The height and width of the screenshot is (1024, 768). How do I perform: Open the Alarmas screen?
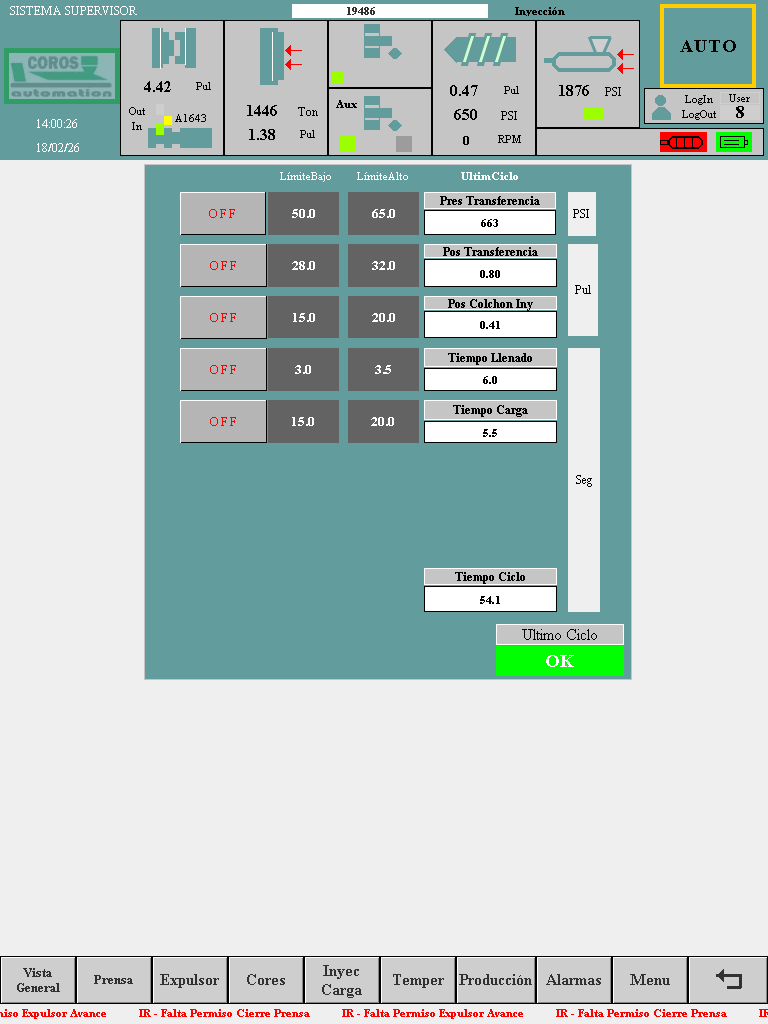tap(574, 980)
